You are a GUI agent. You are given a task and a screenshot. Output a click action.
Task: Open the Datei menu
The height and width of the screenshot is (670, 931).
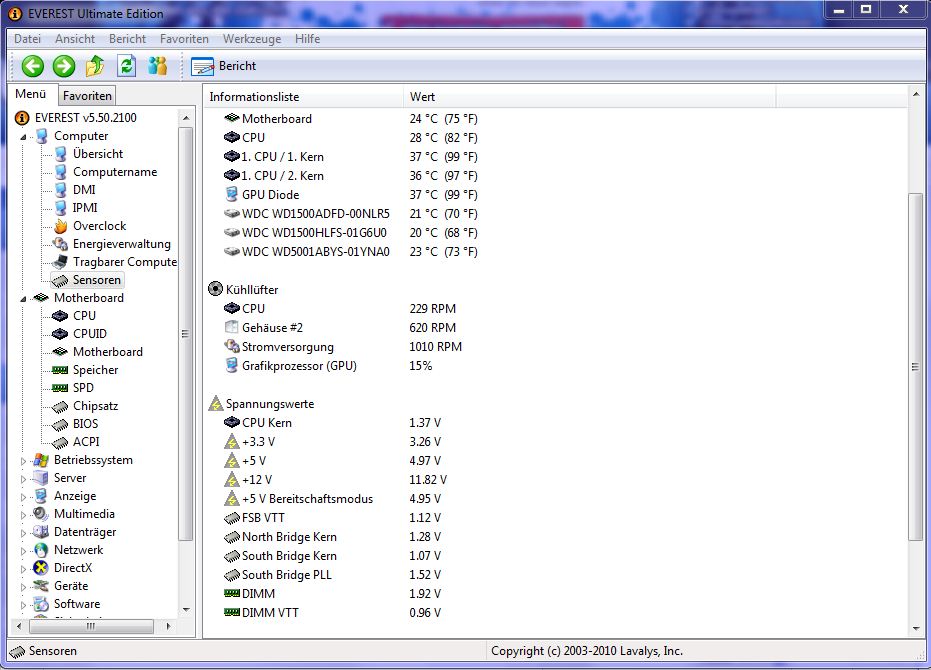tap(27, 39)
